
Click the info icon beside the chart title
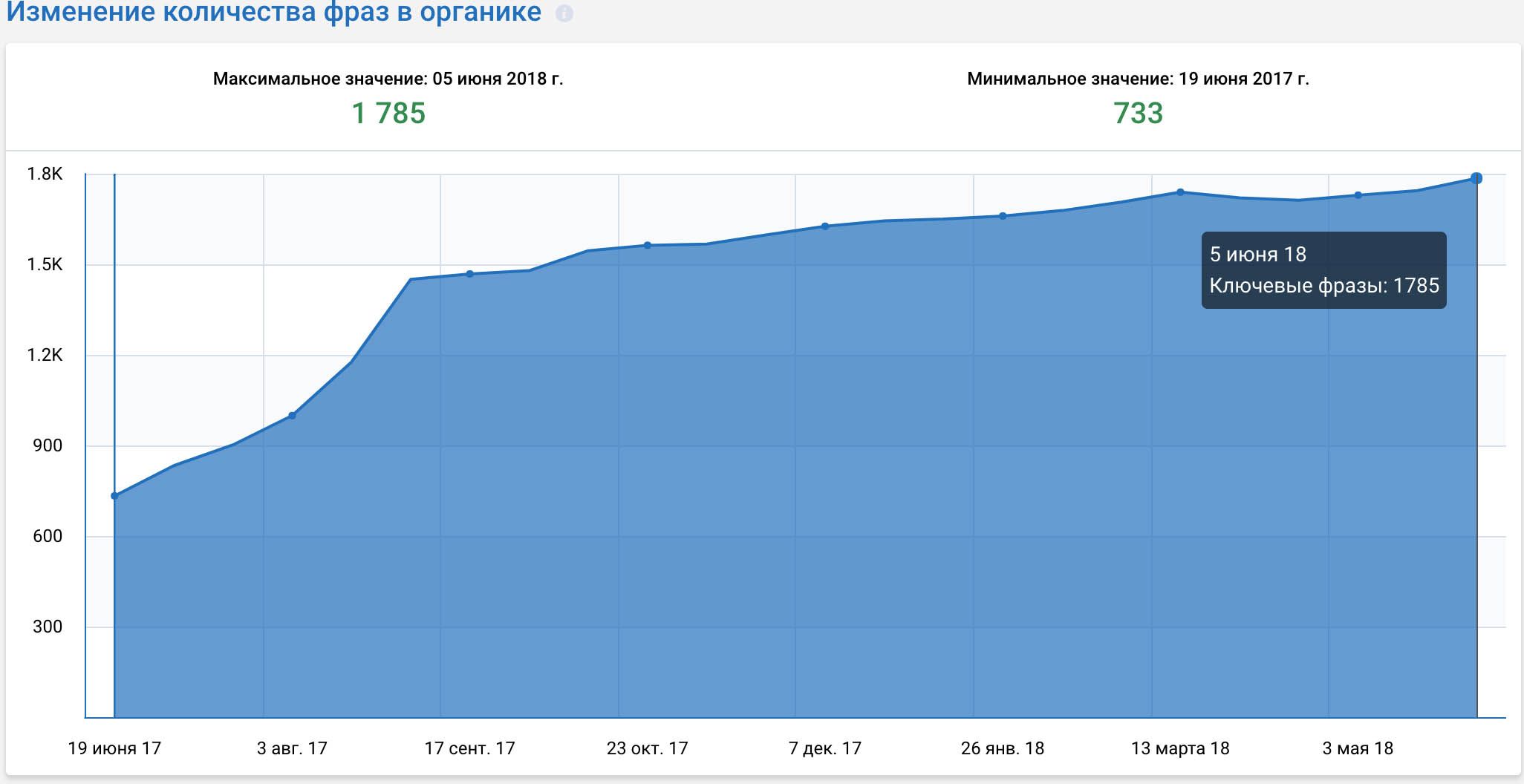coord(564,14)
